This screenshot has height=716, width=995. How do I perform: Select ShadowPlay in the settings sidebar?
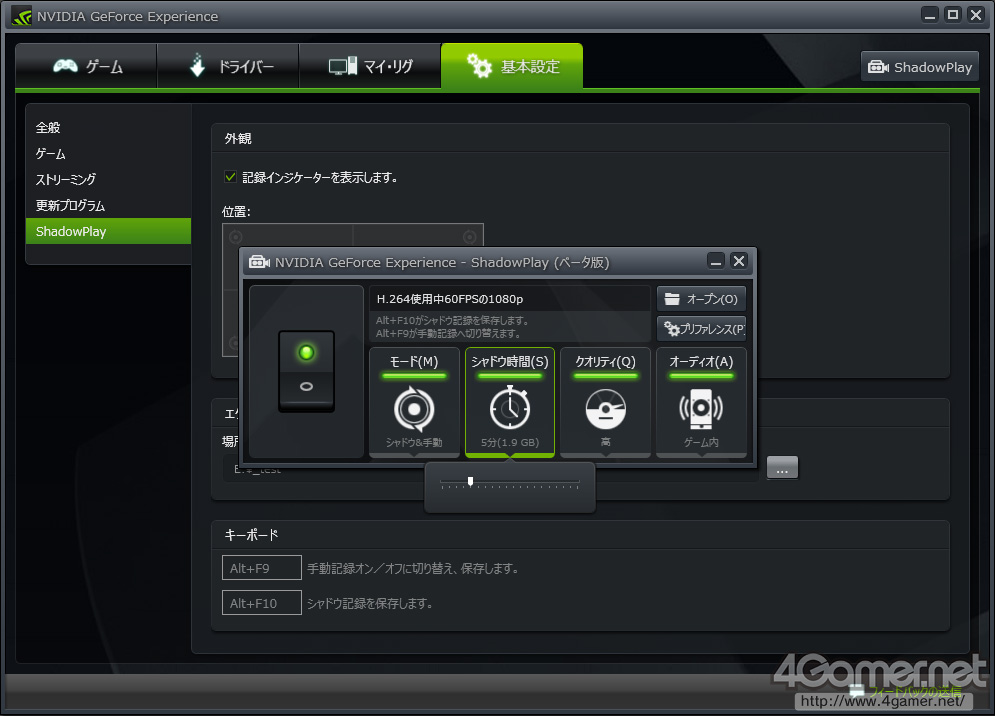tap(109, 231)
